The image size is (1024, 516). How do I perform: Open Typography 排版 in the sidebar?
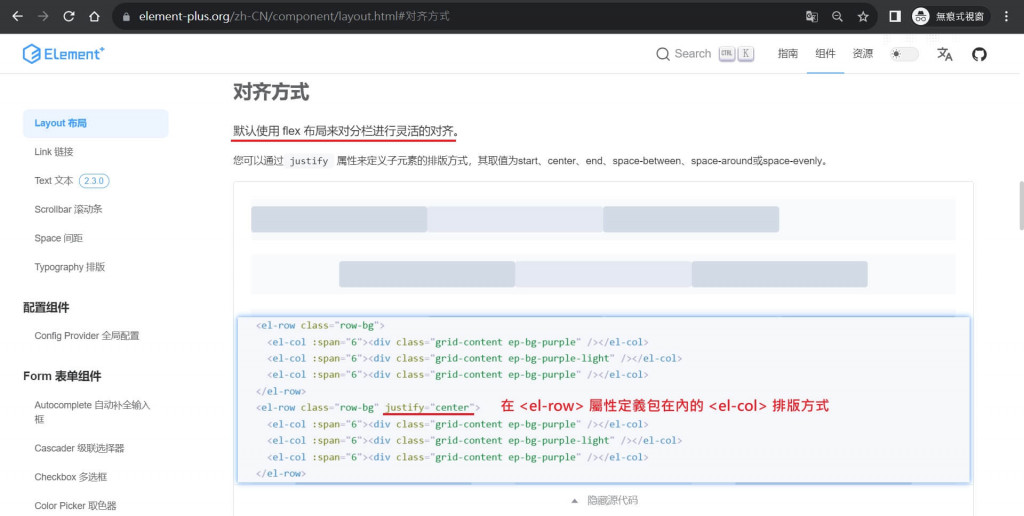69,266
